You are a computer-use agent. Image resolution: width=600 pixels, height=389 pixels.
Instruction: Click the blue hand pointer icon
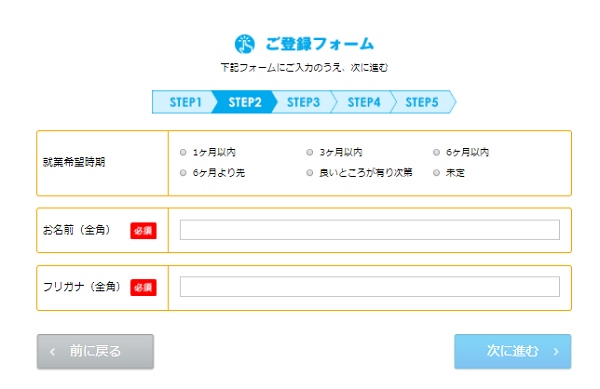point(245,44)
